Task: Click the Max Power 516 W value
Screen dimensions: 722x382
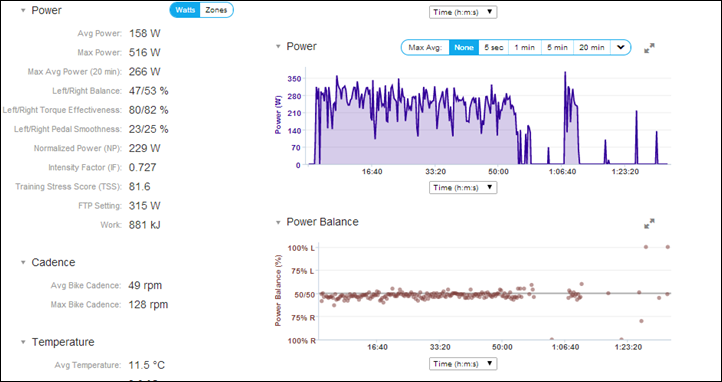Action: pyautogui.click(x=145, y=52)
